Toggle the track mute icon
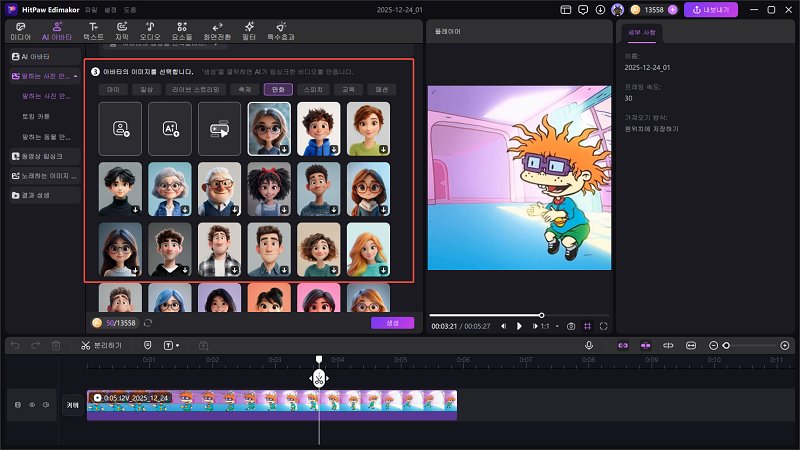 [45, 405]
